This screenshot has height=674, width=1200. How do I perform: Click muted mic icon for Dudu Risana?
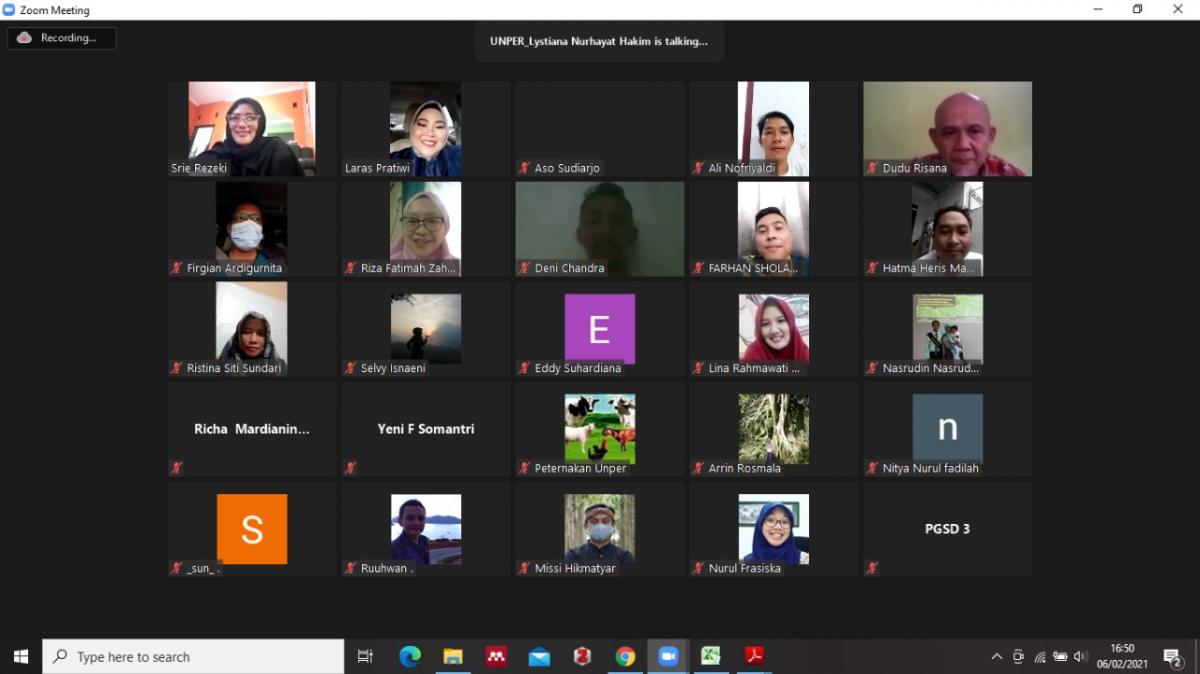click(x=872, y=168)
